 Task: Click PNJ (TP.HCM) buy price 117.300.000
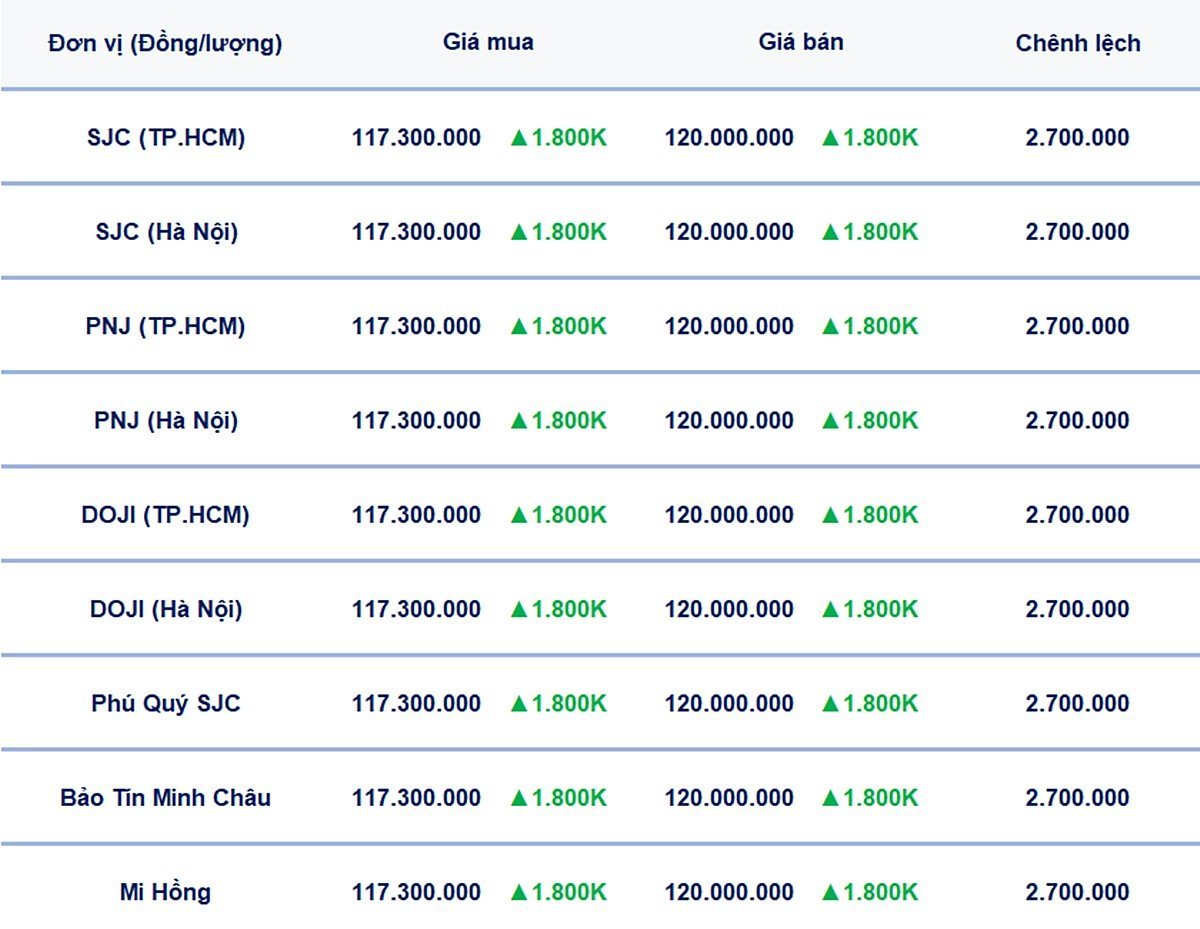(x=416, y=326)
